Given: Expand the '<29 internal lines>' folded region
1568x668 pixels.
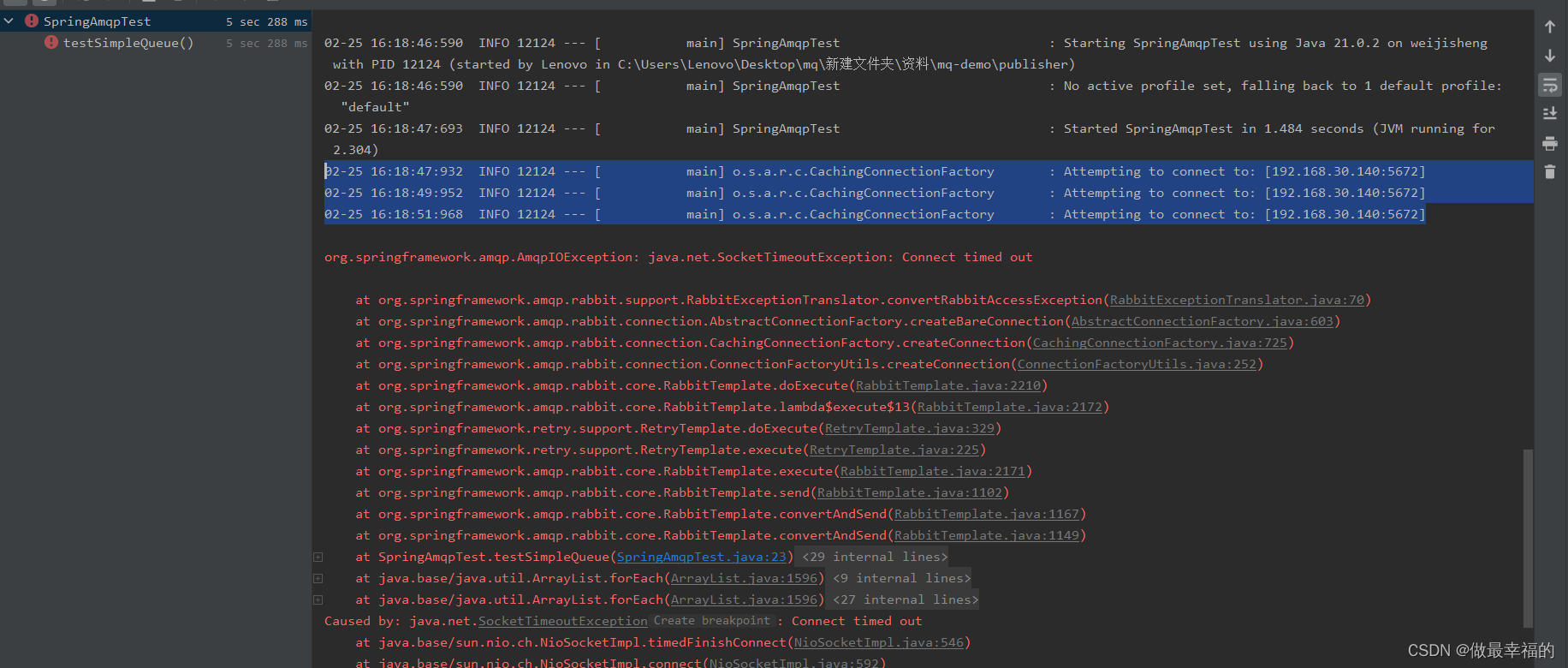Looking at the screenshot, I should 874,557.
